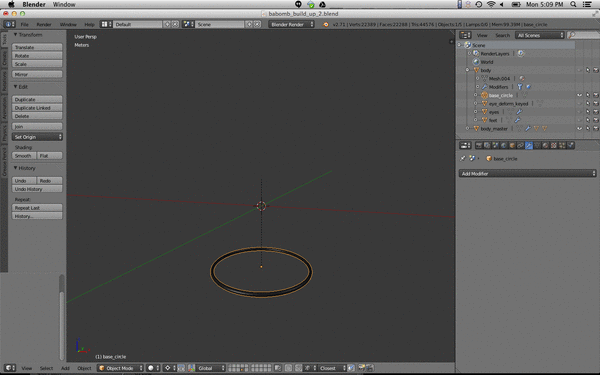The width and height of the screenshot is (600, 375).
Task: Toggle renderability camera icon for feet
Action: coord(595,120)
